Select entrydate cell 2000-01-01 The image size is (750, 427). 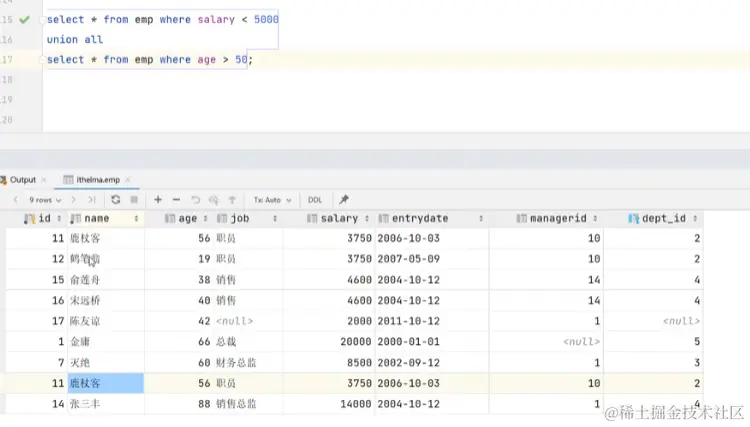(x=432, y=342)
